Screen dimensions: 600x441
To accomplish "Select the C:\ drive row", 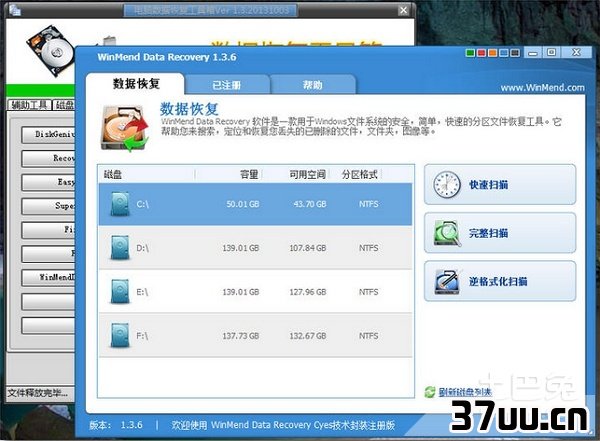I will click(x=255, y=204).
